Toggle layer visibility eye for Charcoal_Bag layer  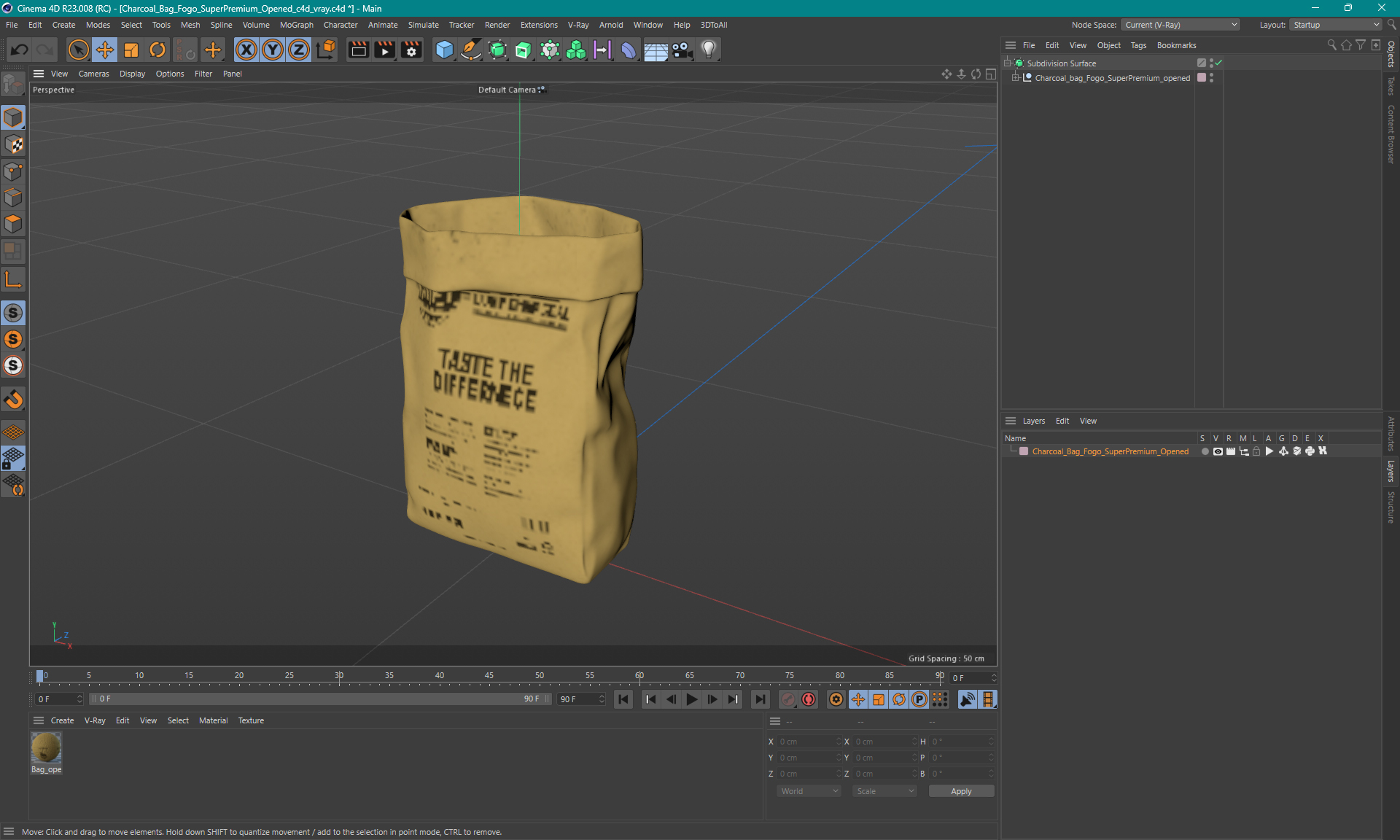pos(1218,451)
